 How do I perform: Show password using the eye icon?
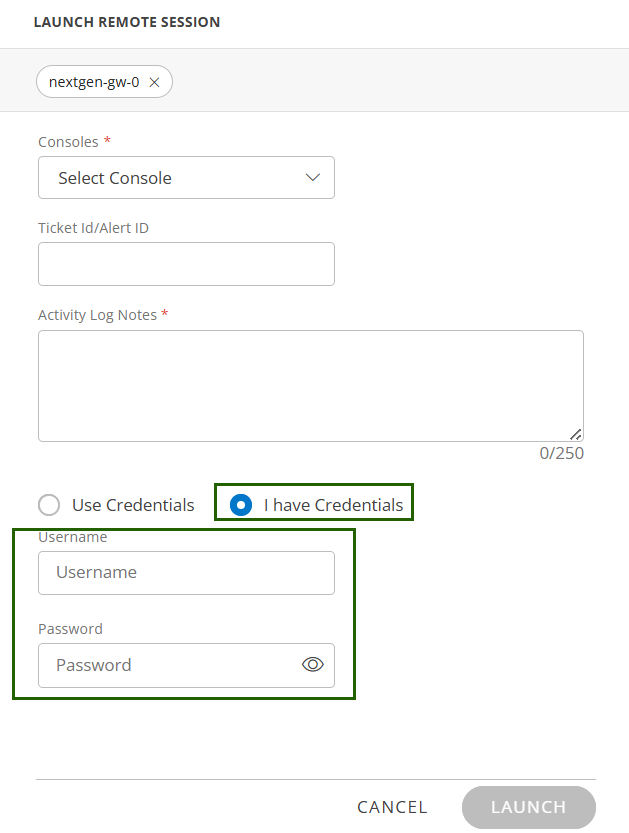click(313, 665)
